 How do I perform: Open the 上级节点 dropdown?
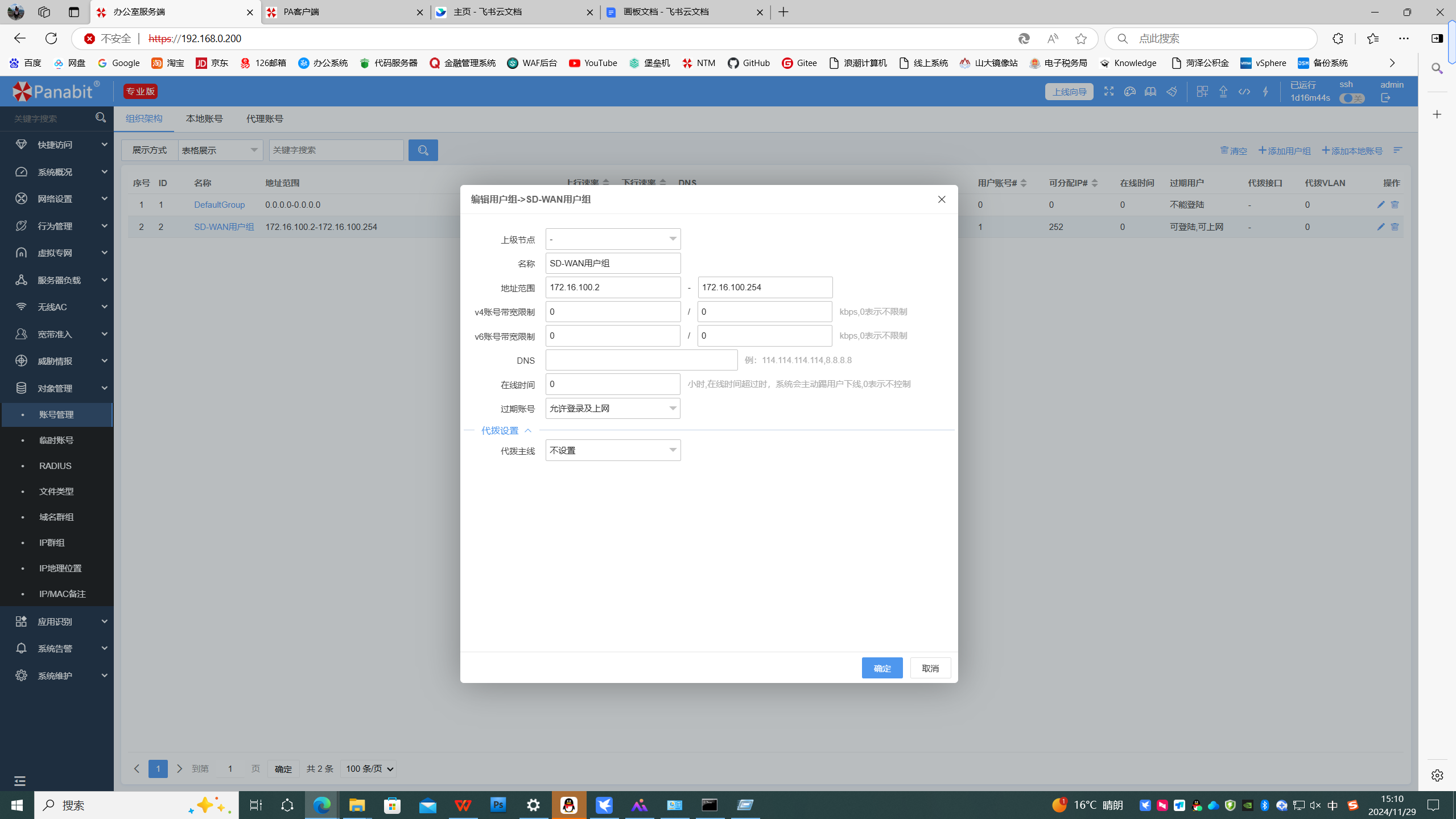(x=613, y=239)
